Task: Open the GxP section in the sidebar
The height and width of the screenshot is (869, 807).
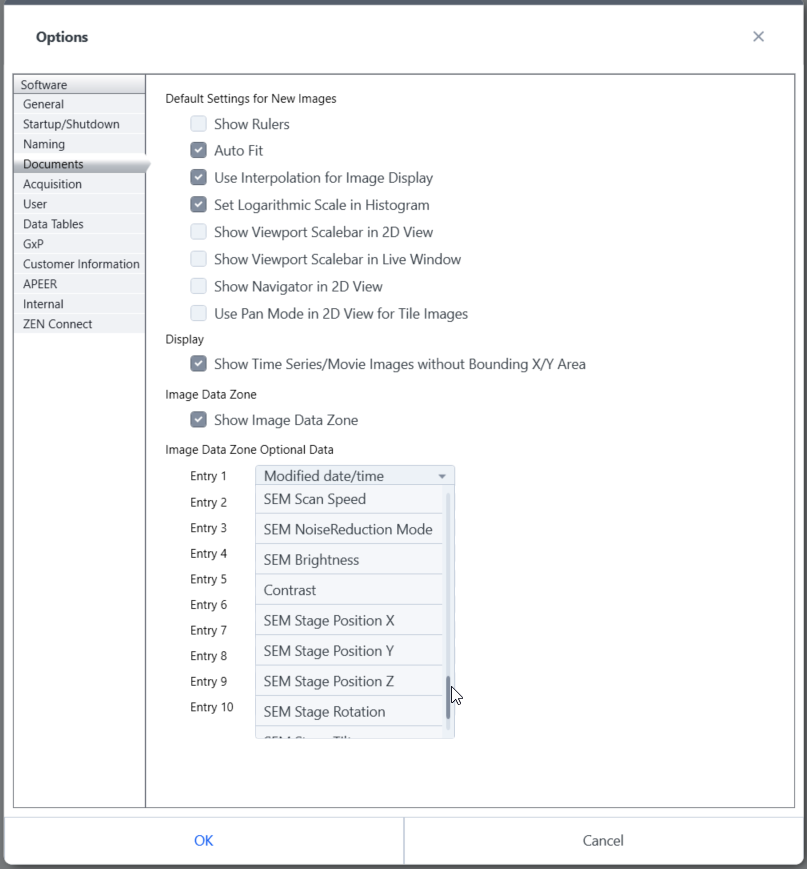Action: (x=33, y=244)
